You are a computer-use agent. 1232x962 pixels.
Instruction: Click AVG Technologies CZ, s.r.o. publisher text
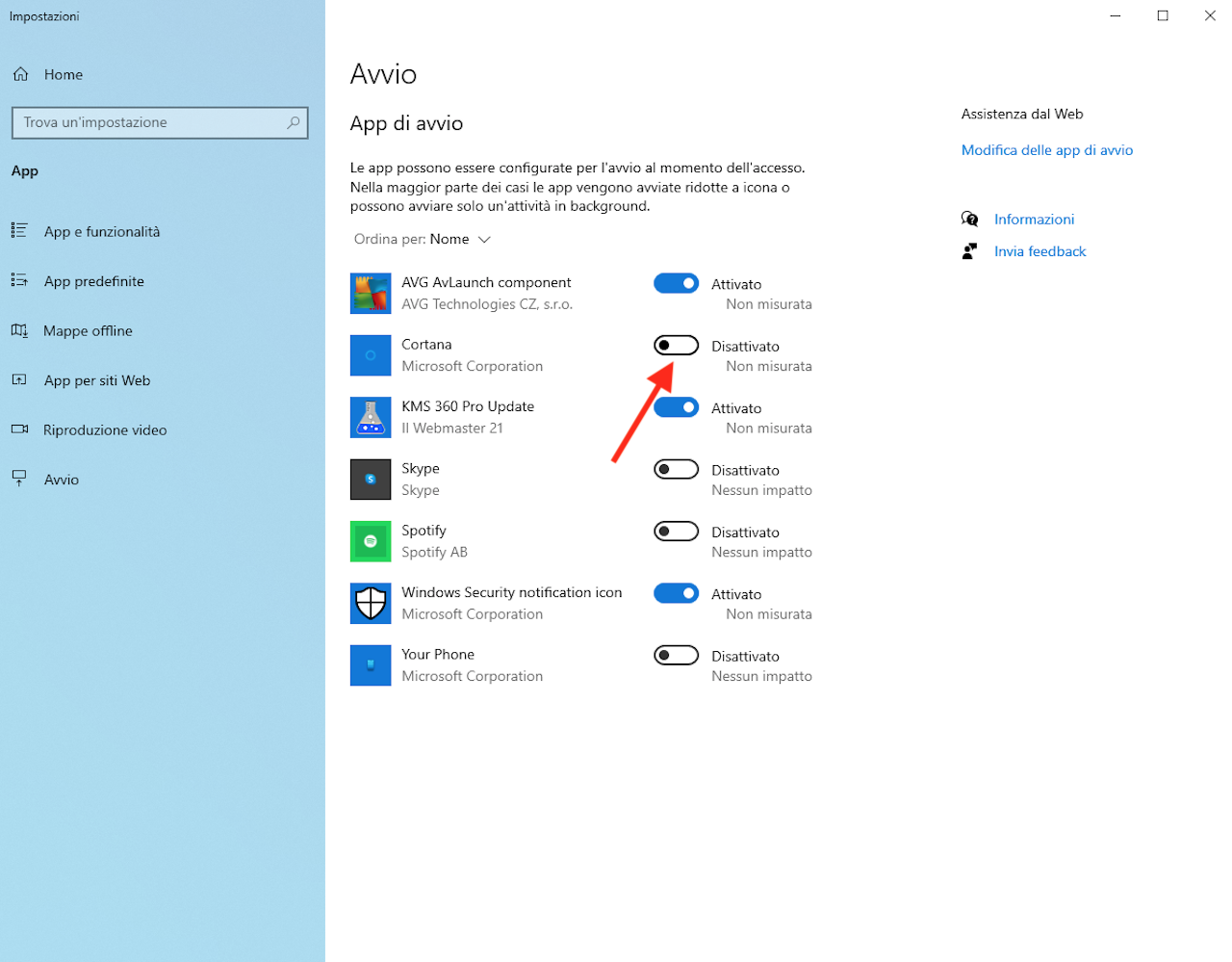pos(487,304)
